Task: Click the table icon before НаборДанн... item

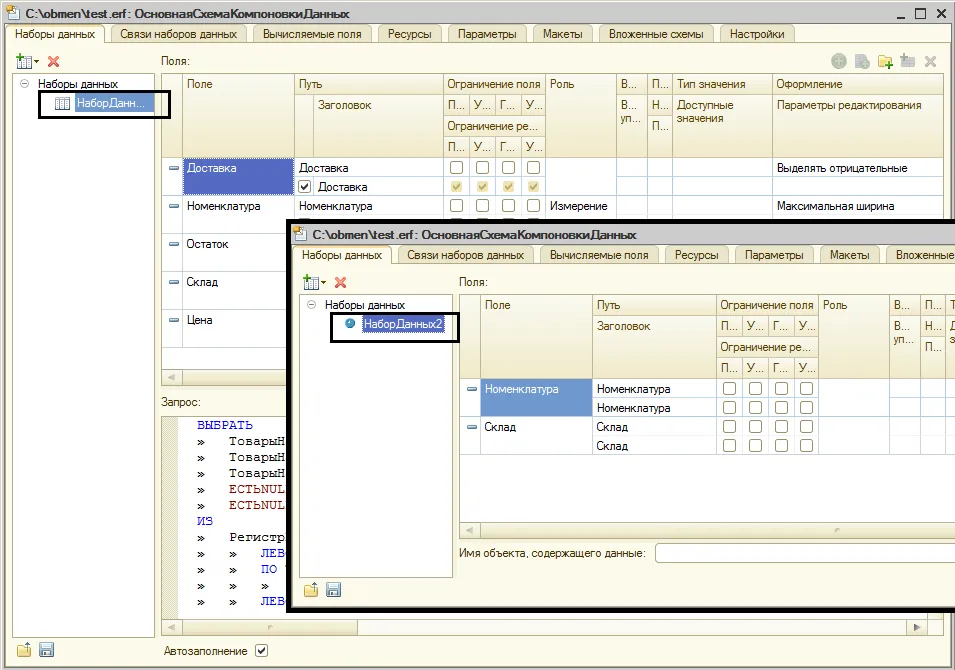Action: pos(62,103)
